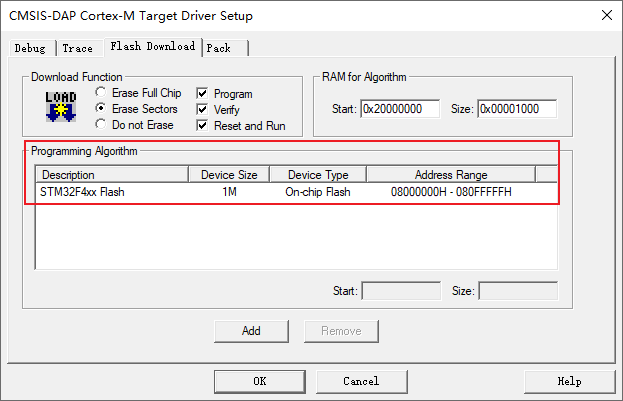Screen dimensions: 623x401
Task: Click RAM for Algorithm Size field
Action: (x=517, y=108)
